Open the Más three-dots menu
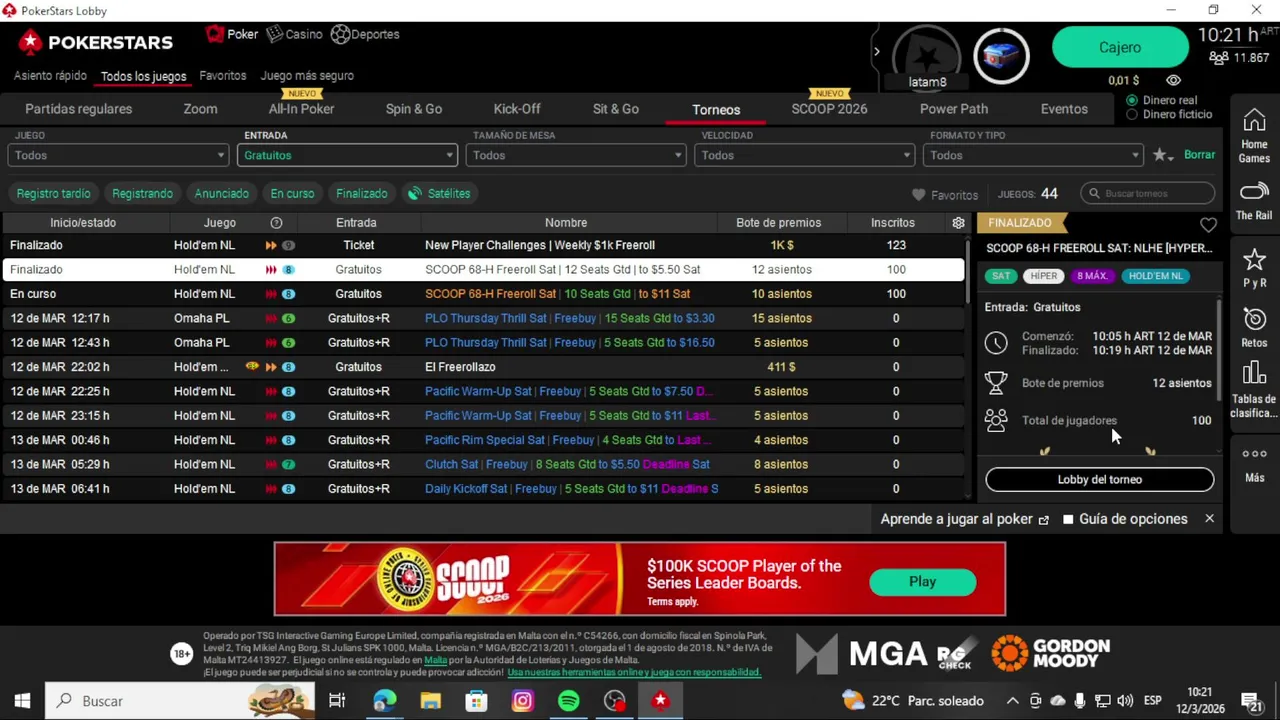The image size is (1280, 720). click(1254, 464)
